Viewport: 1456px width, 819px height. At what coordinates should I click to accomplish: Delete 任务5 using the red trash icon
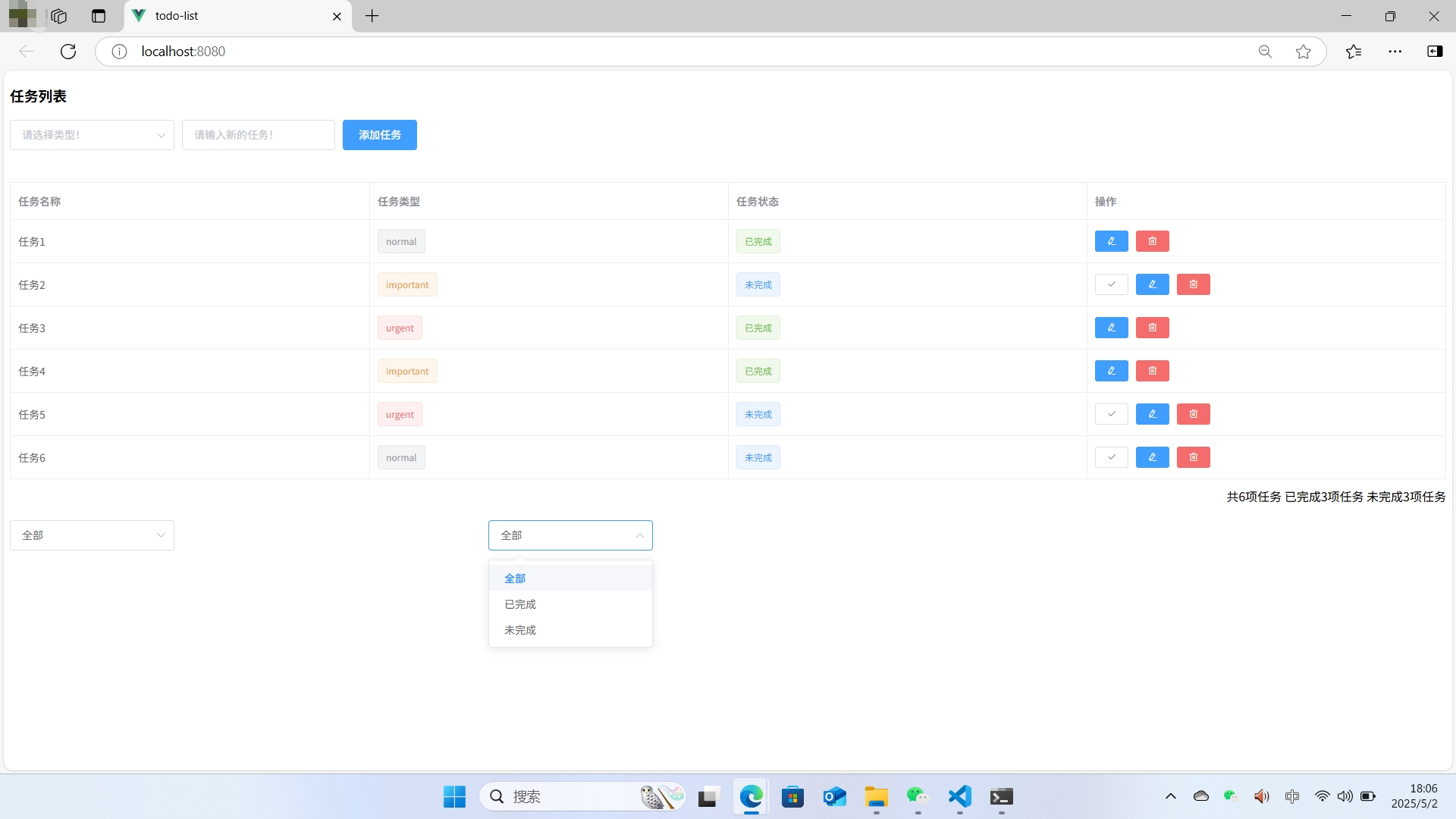[1193, 414]
